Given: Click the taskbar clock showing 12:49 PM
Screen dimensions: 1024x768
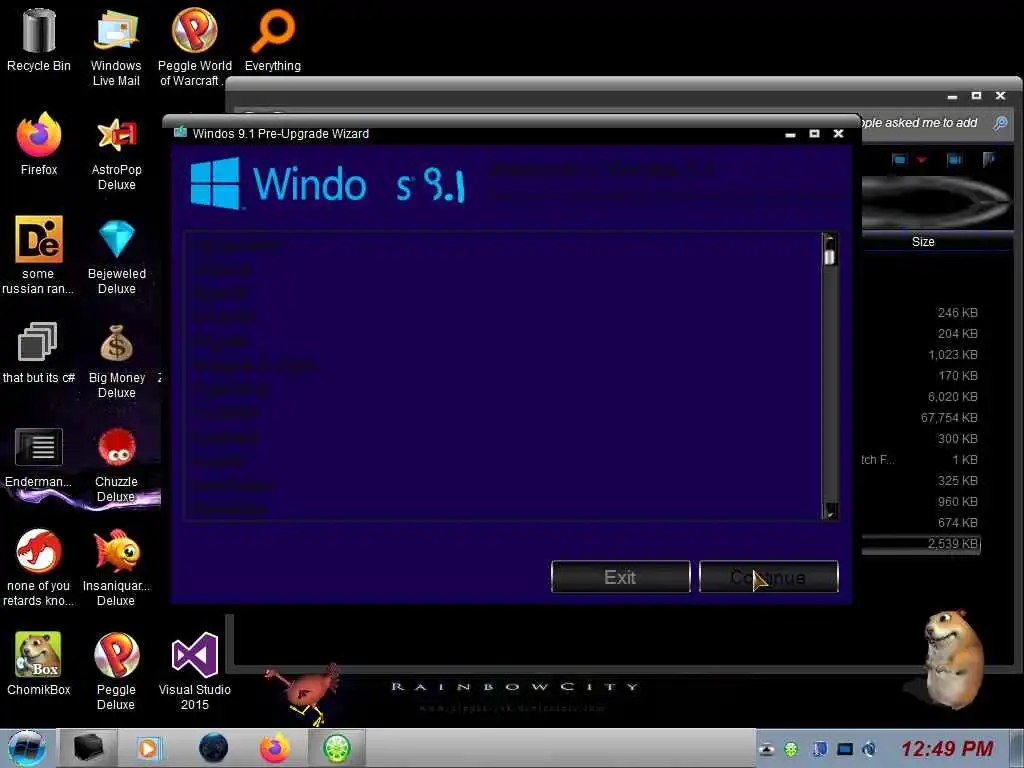Looking at the screenshot, I should pyautogui.click(x=946, y=748).
